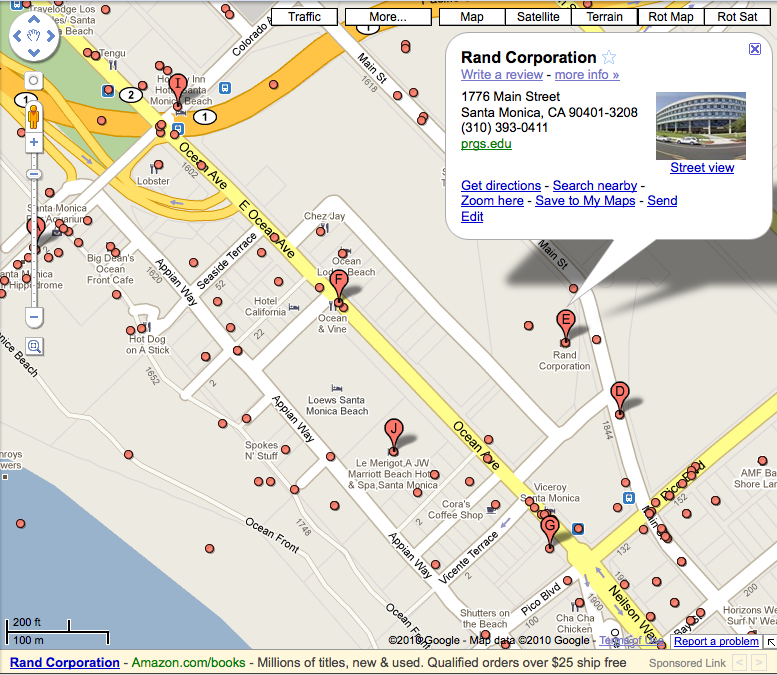Expand the overview map corner arrow
Viewport: 777px width, 675px height.
point(769,642)
